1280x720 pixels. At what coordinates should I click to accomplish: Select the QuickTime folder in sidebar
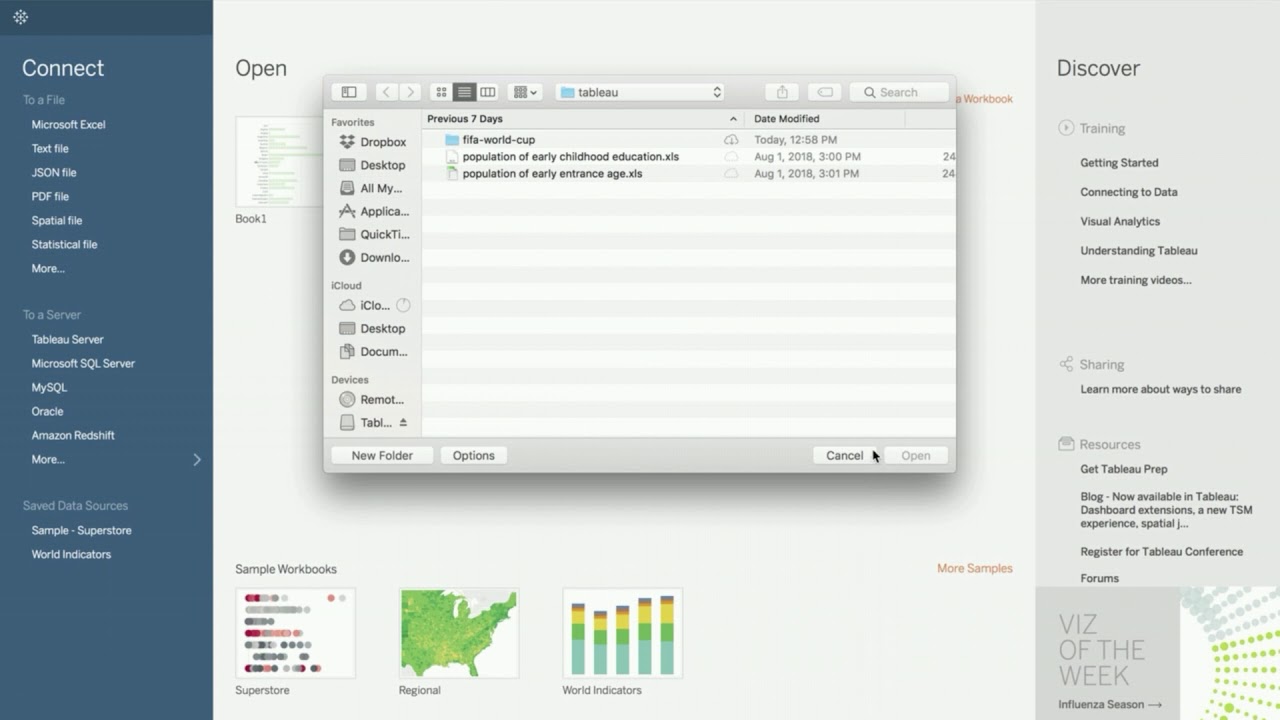(372, 234)
